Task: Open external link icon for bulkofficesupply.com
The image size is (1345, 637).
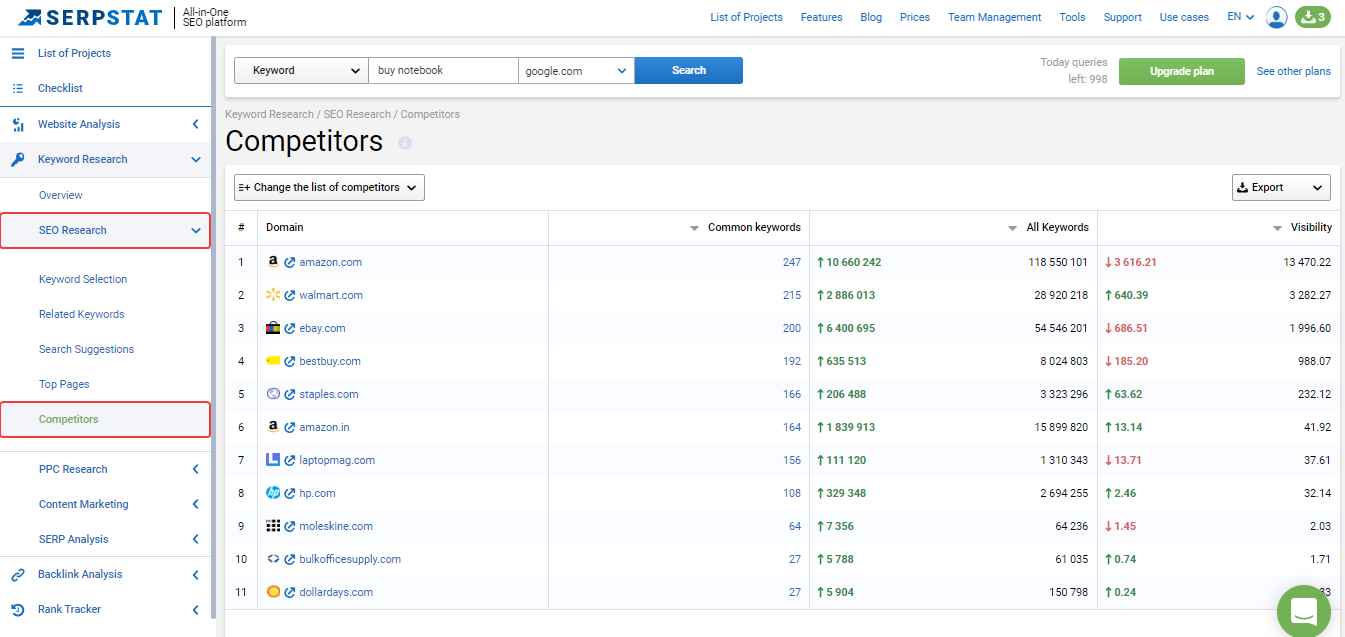Action: click(290, 559)
